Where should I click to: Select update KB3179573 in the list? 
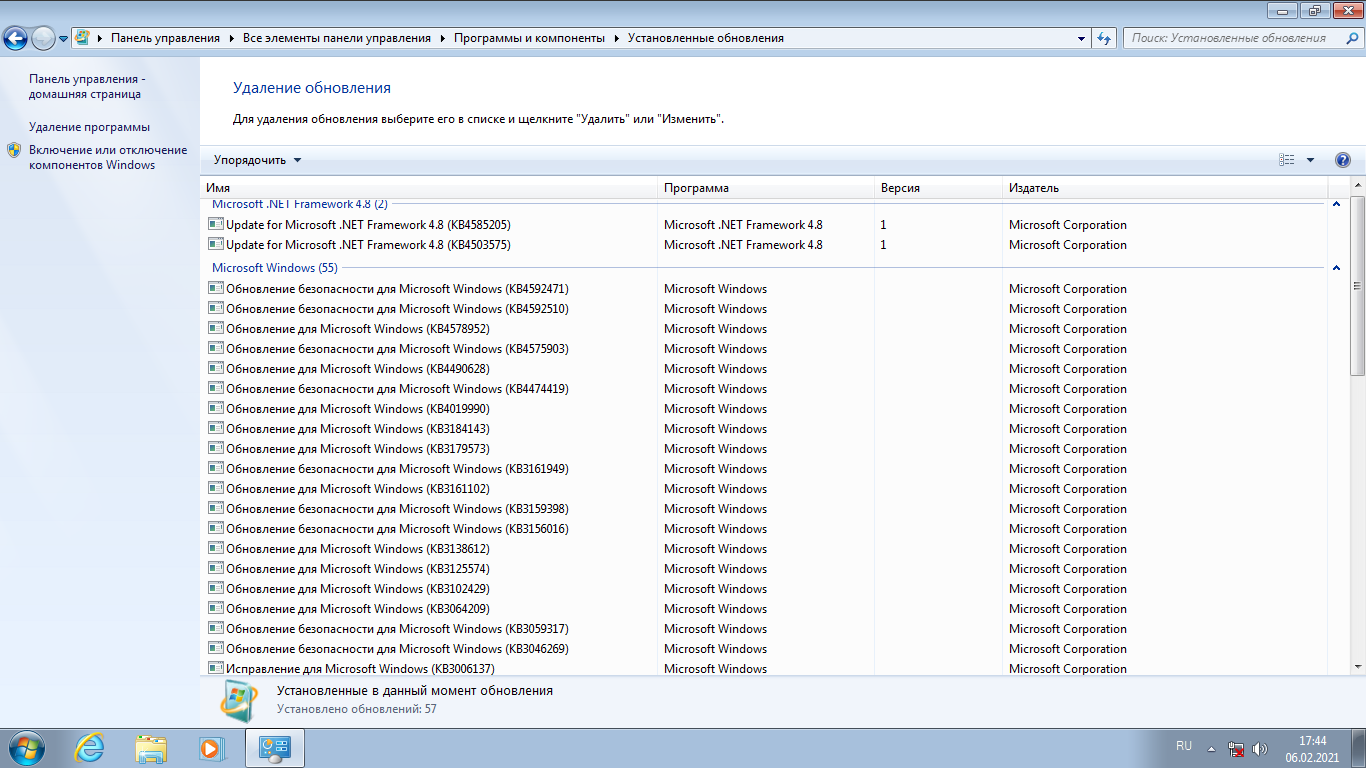point(765,449)
